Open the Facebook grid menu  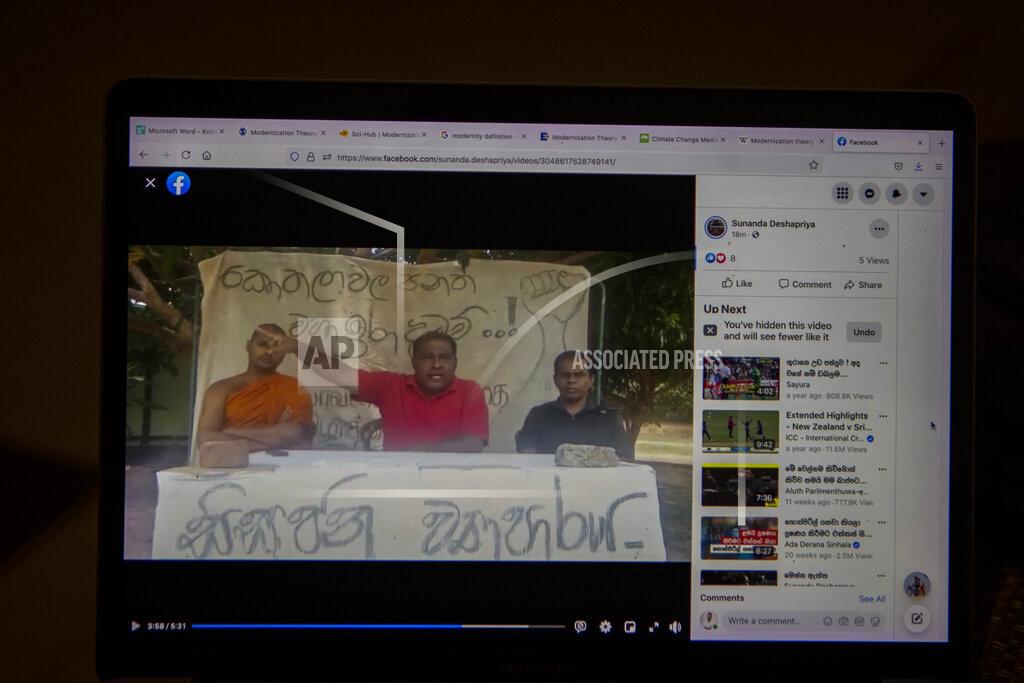pyautogui.click(x=842, y=193)
